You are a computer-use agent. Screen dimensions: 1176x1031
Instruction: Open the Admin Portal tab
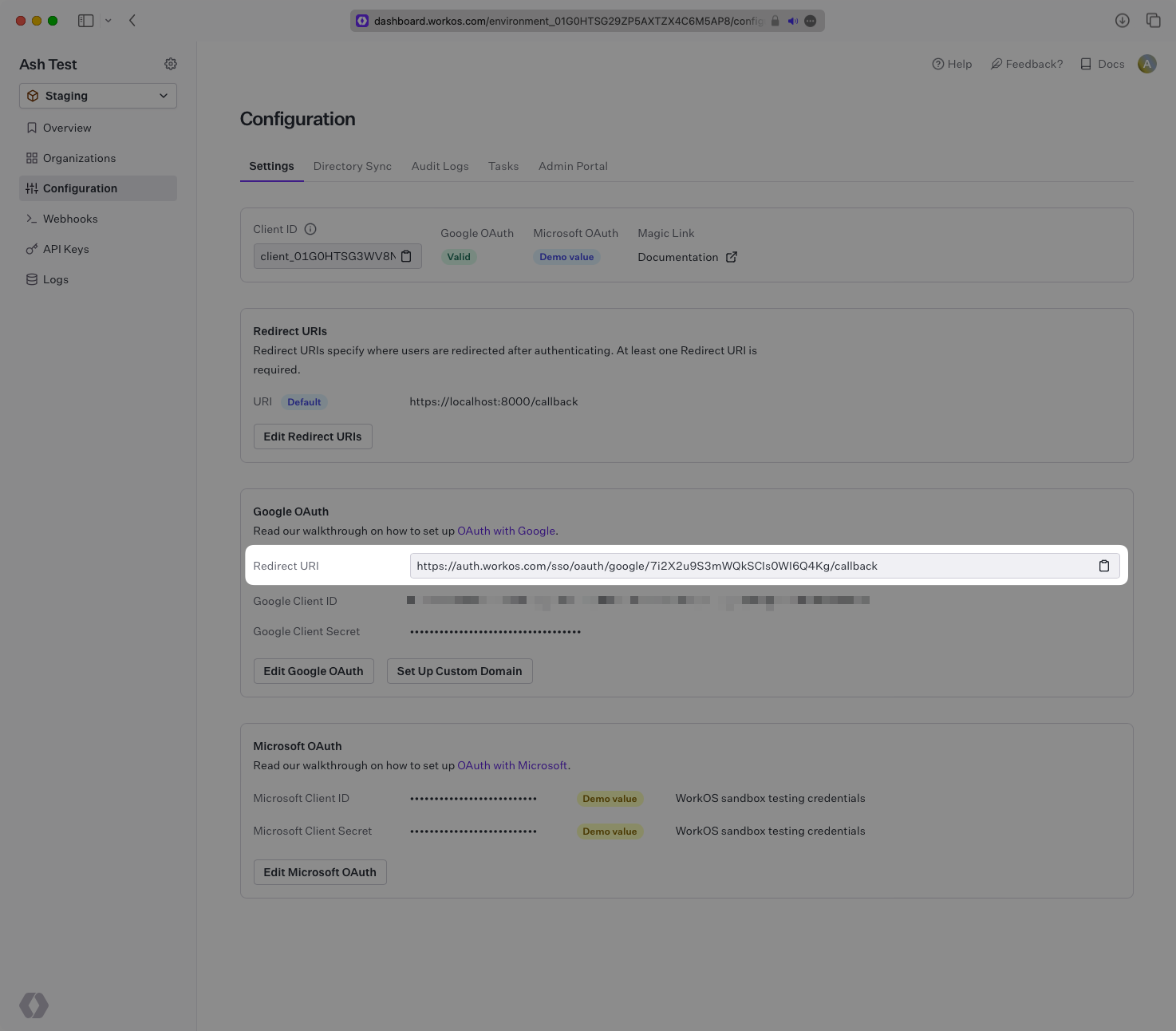click(x=573, y=166)
